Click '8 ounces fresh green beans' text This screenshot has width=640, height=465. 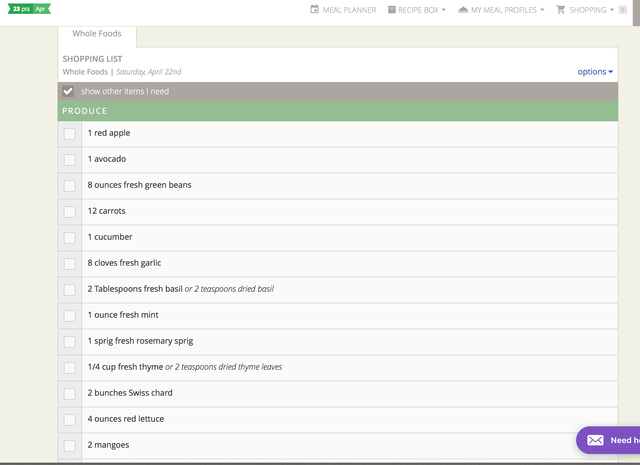click(139, 185)
